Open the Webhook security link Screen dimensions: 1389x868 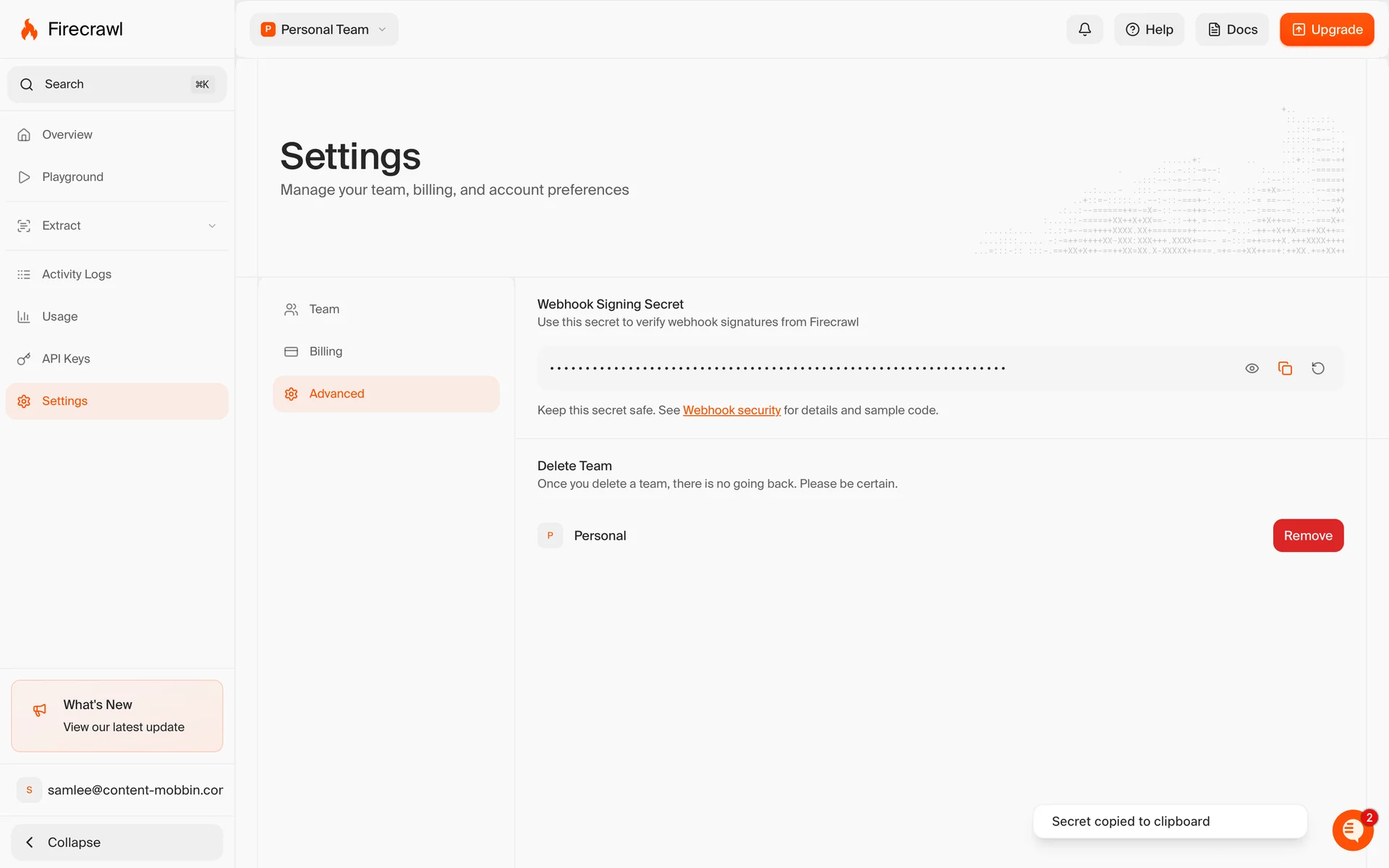731,410
